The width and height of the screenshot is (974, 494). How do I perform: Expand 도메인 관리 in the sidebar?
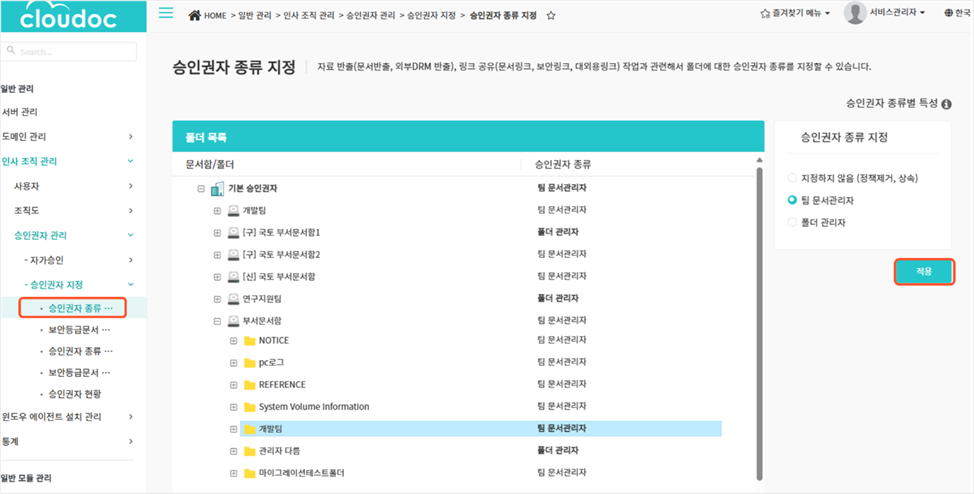point(130,136)
